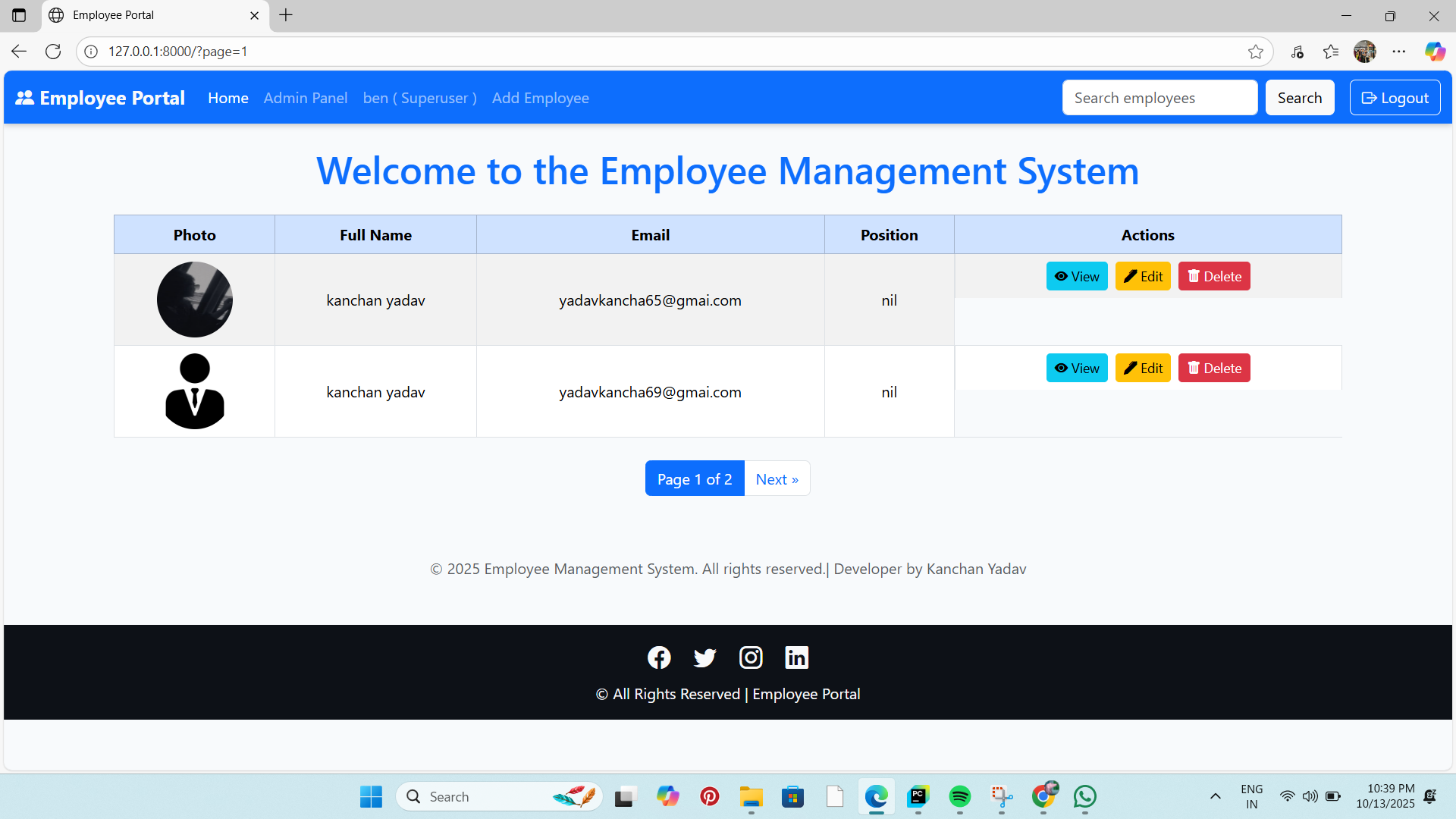
Task: Click the refresh icon in the browser toolbar
Action: click(x=53, y=51)
